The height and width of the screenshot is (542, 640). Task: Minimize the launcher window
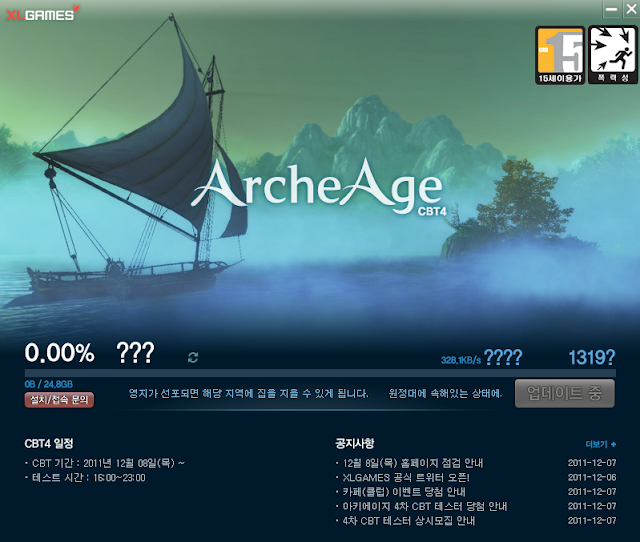(x=611, y=9)
